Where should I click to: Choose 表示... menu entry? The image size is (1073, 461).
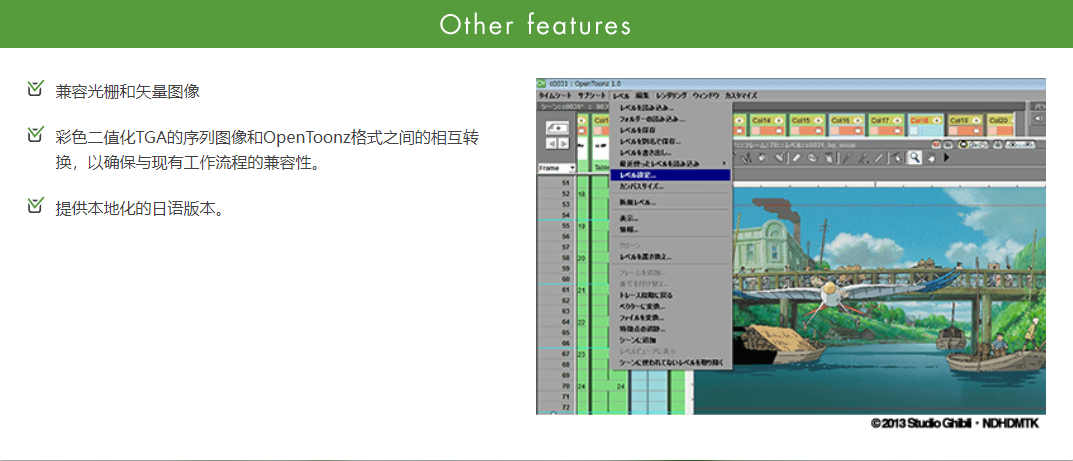(671, 219)
